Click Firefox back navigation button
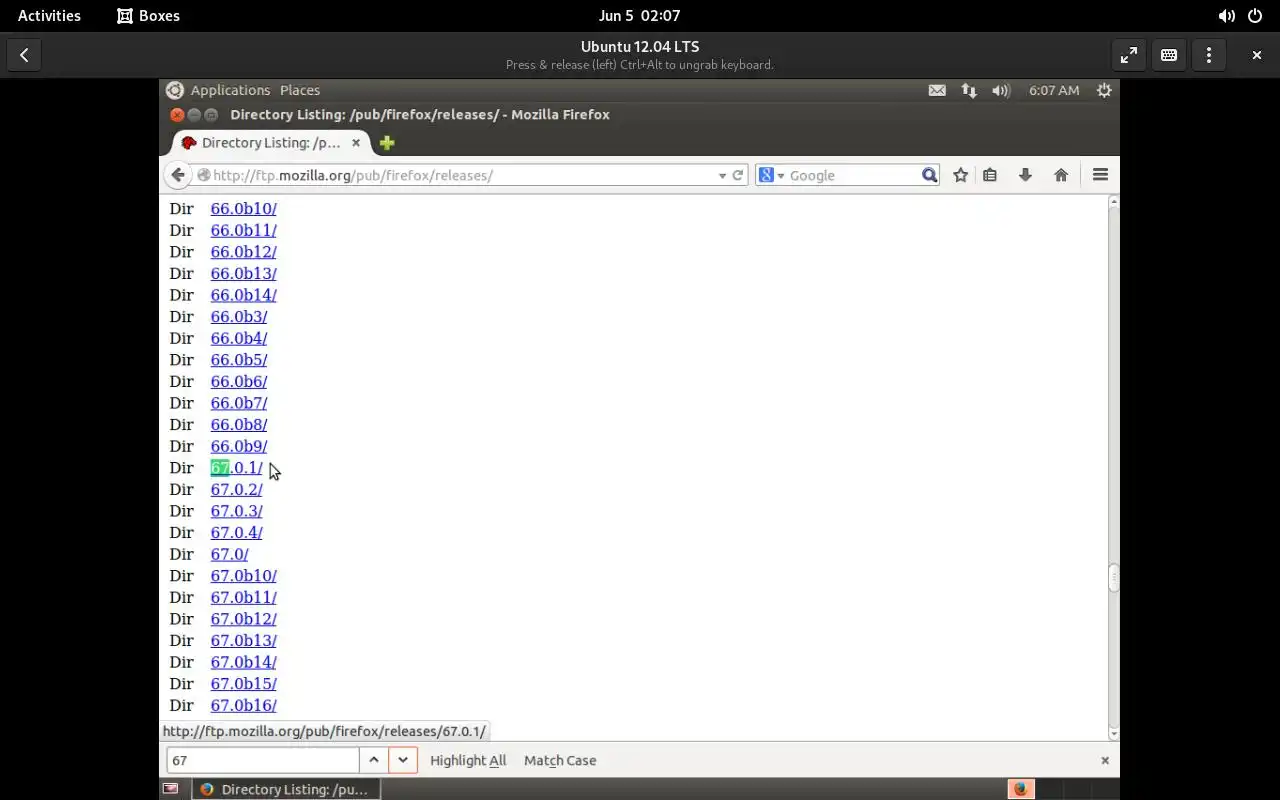 178,175
